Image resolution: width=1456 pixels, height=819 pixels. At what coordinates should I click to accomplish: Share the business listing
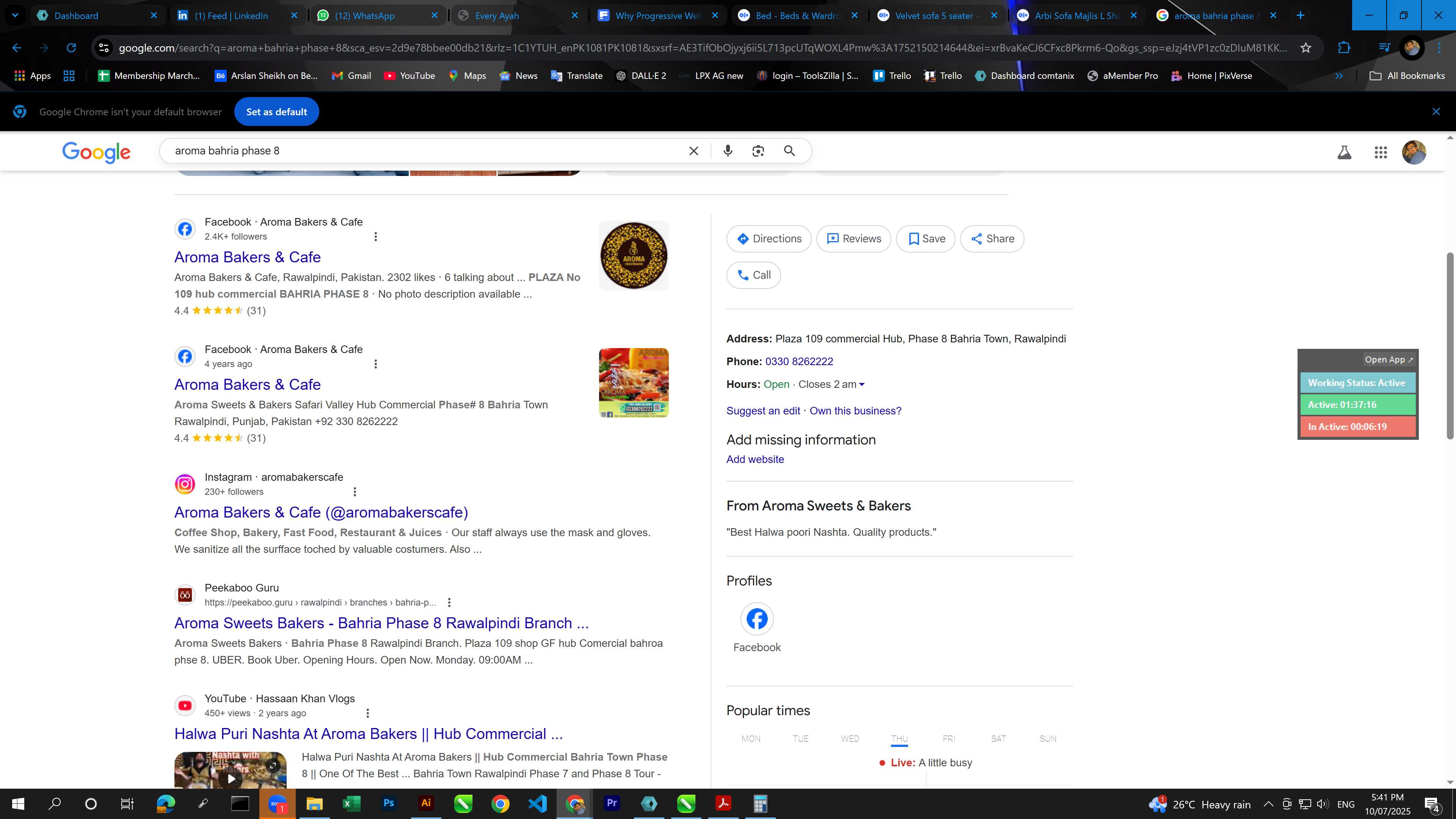pos(992,238)
